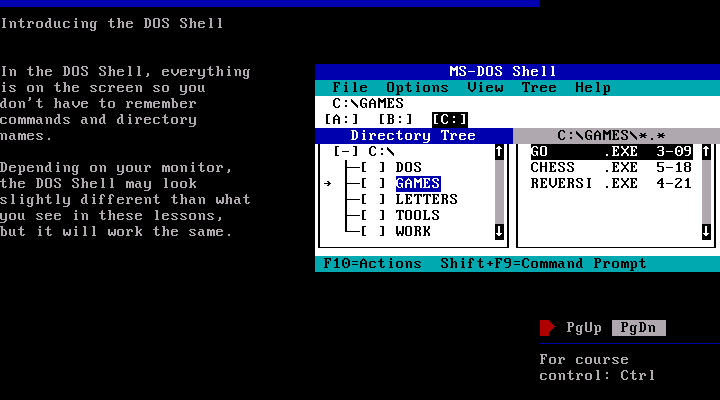Select the LETTERS directory

pos(427,199)
